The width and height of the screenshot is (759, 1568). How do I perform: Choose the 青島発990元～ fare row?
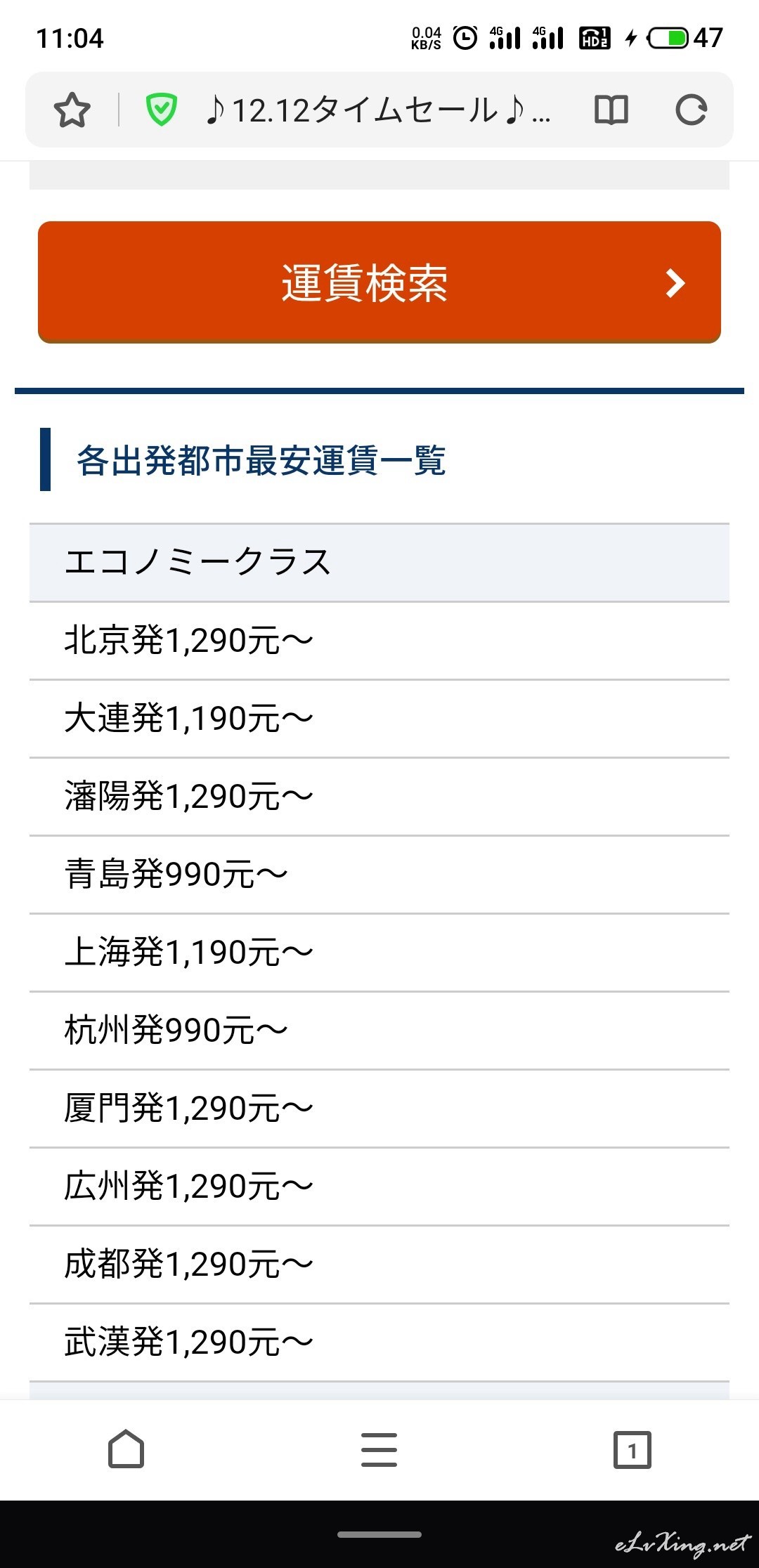[x=379, y=875]
